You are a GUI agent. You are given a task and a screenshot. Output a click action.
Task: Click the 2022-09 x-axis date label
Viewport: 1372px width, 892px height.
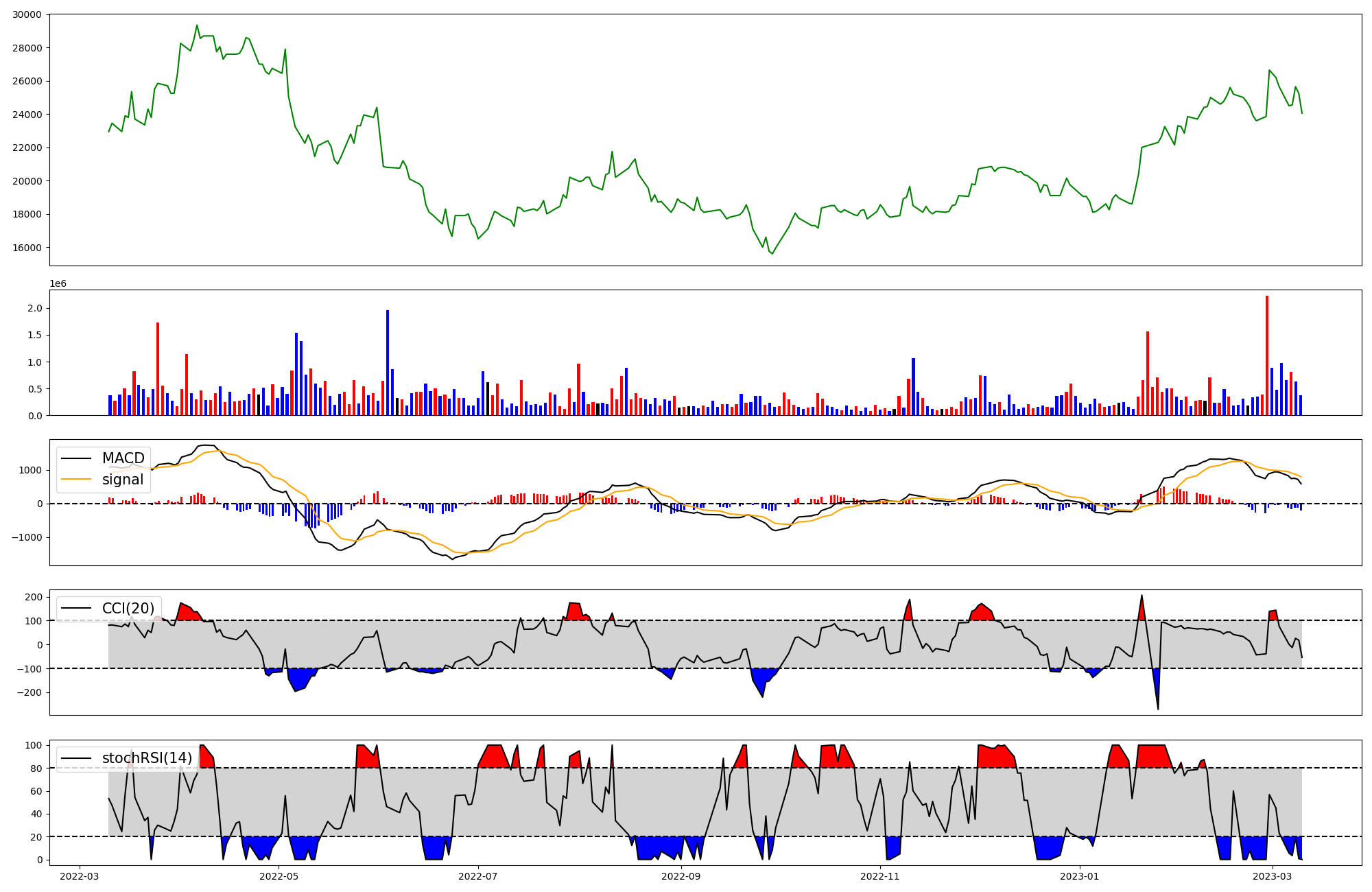[x=681, y=876]
